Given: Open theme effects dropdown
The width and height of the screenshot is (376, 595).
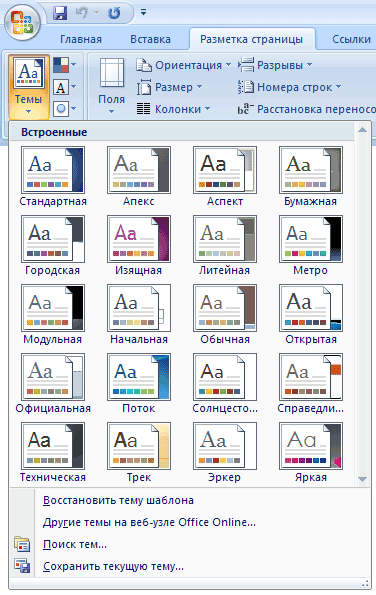Looking at the screenshot, I should click(65, 109).
